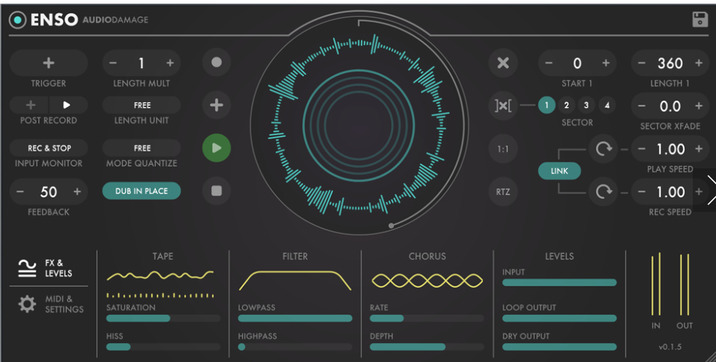Click the save preset floppy disk icon
The width and height of the screenshot is (716, 362).
coord(700,20)
